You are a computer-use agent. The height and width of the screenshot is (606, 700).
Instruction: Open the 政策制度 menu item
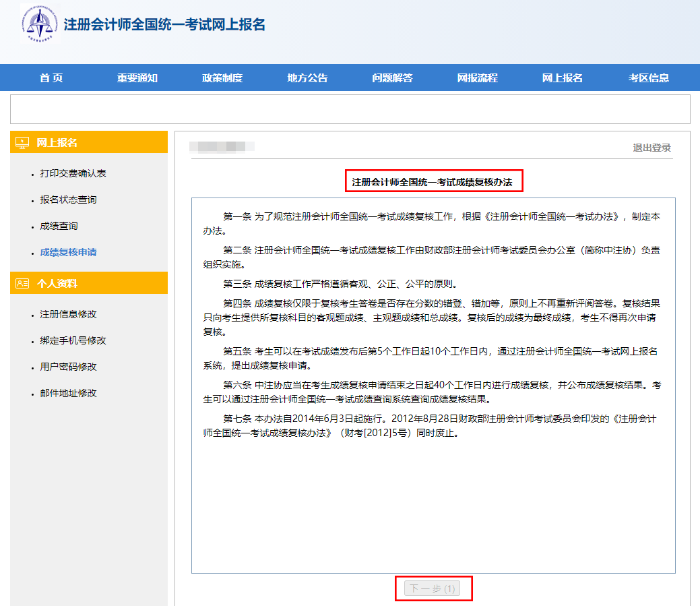click(222, 78)
